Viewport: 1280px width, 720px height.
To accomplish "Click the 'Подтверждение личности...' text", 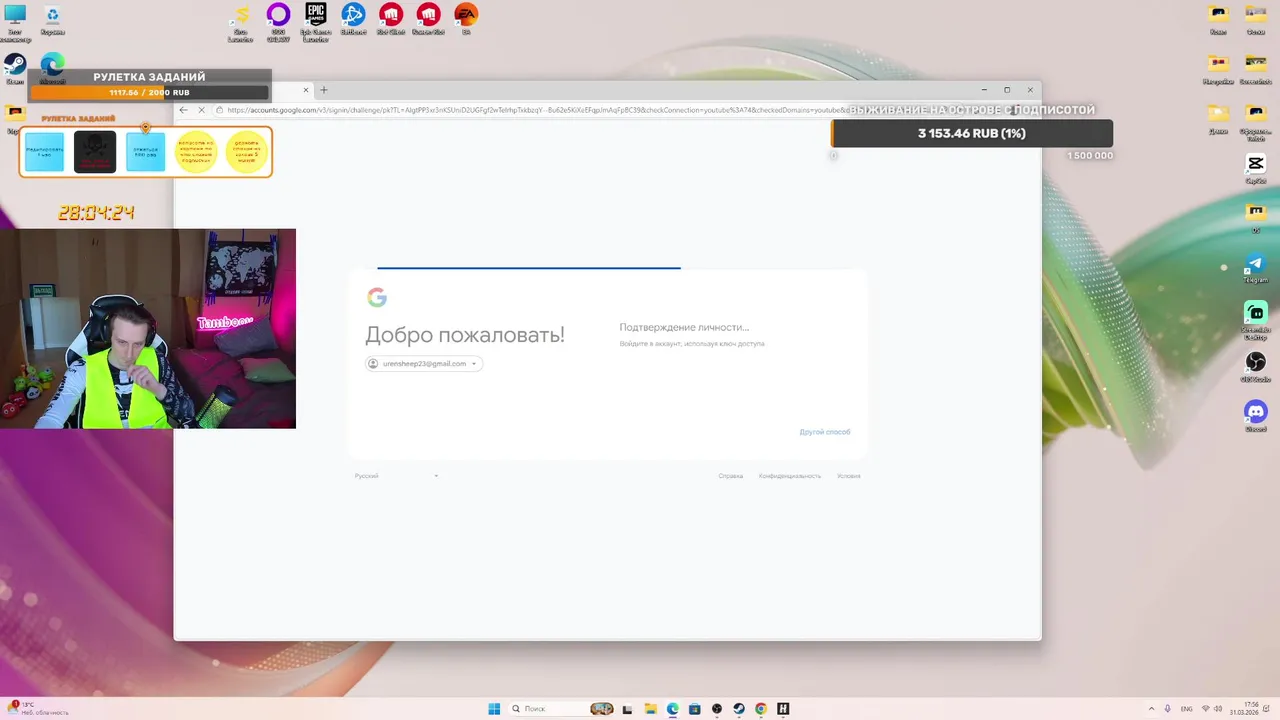I will 684,327.
